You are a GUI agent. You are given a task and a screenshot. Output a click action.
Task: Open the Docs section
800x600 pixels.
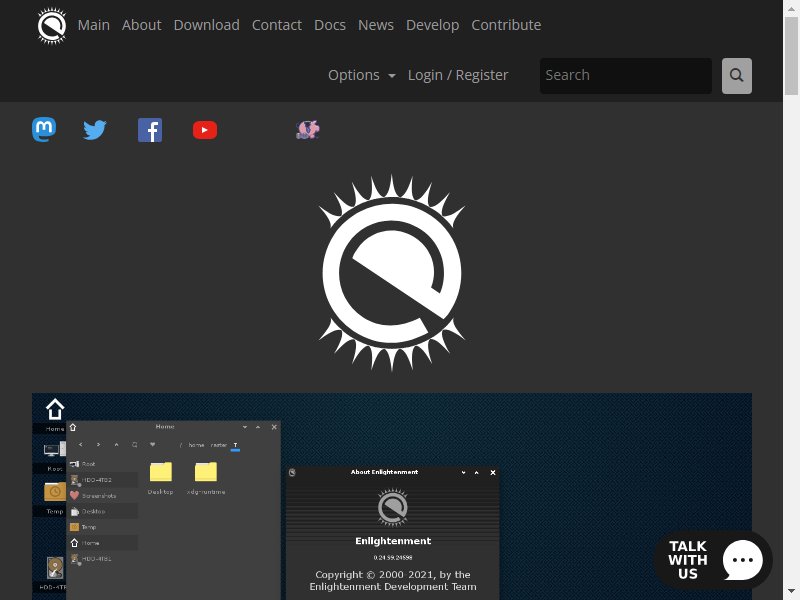pyautogui.click(x=330, y=25)
